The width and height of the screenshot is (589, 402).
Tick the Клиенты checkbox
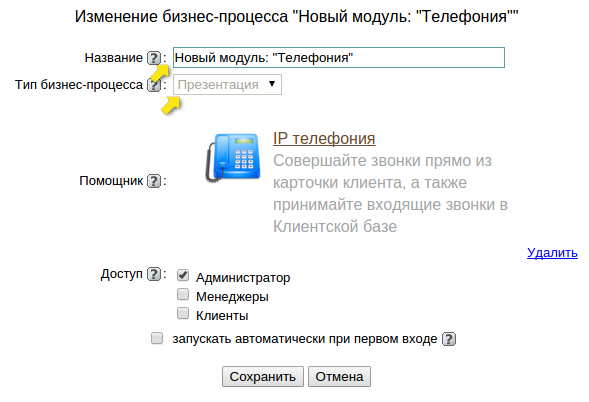coord(183,313)
